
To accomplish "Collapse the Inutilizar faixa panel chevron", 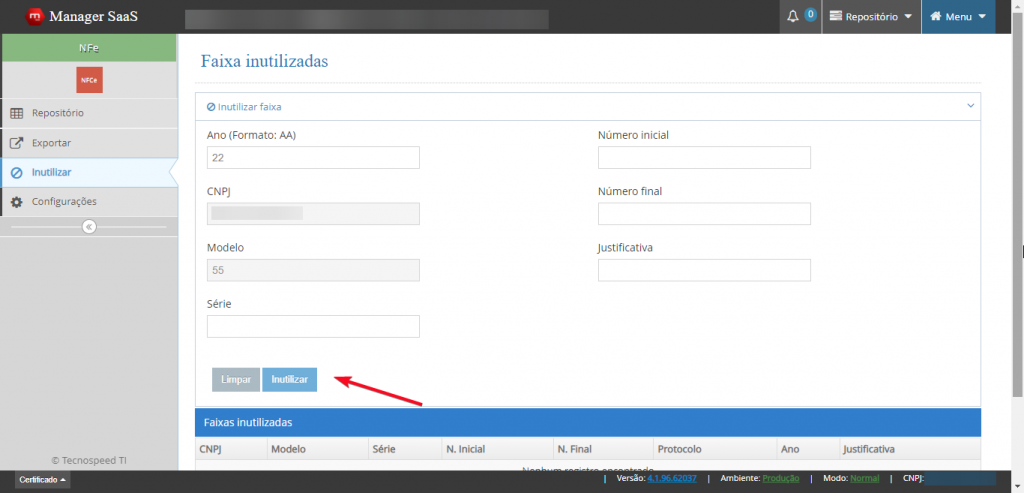I will point(970,106).
